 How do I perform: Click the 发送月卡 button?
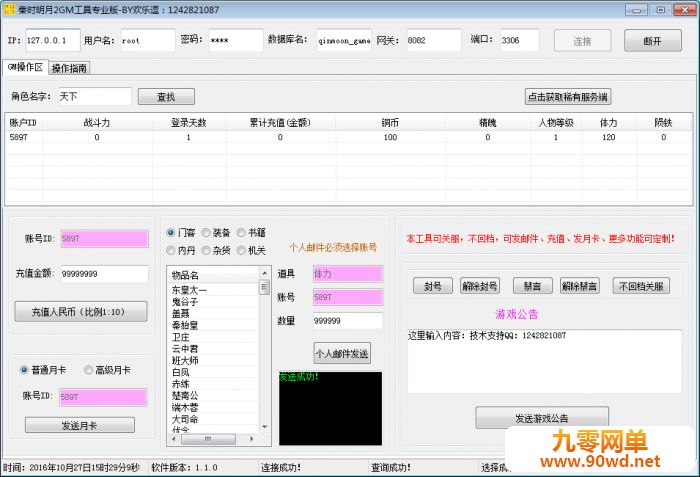click(79, 425)
